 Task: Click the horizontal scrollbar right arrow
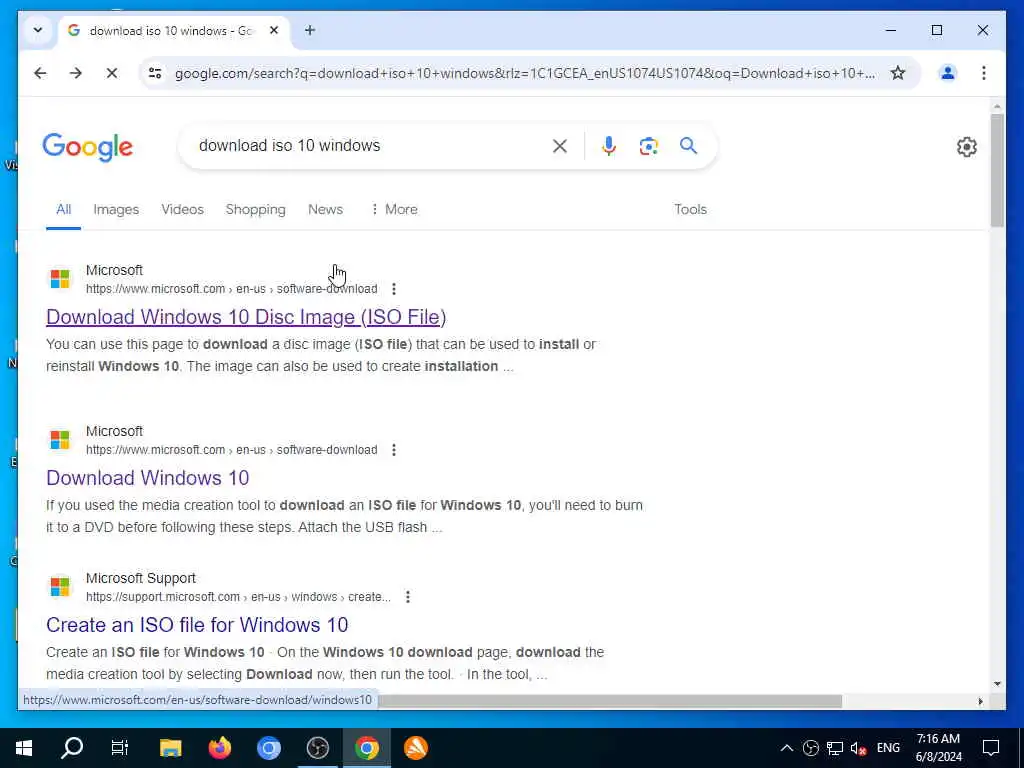[x=980, y=701]
